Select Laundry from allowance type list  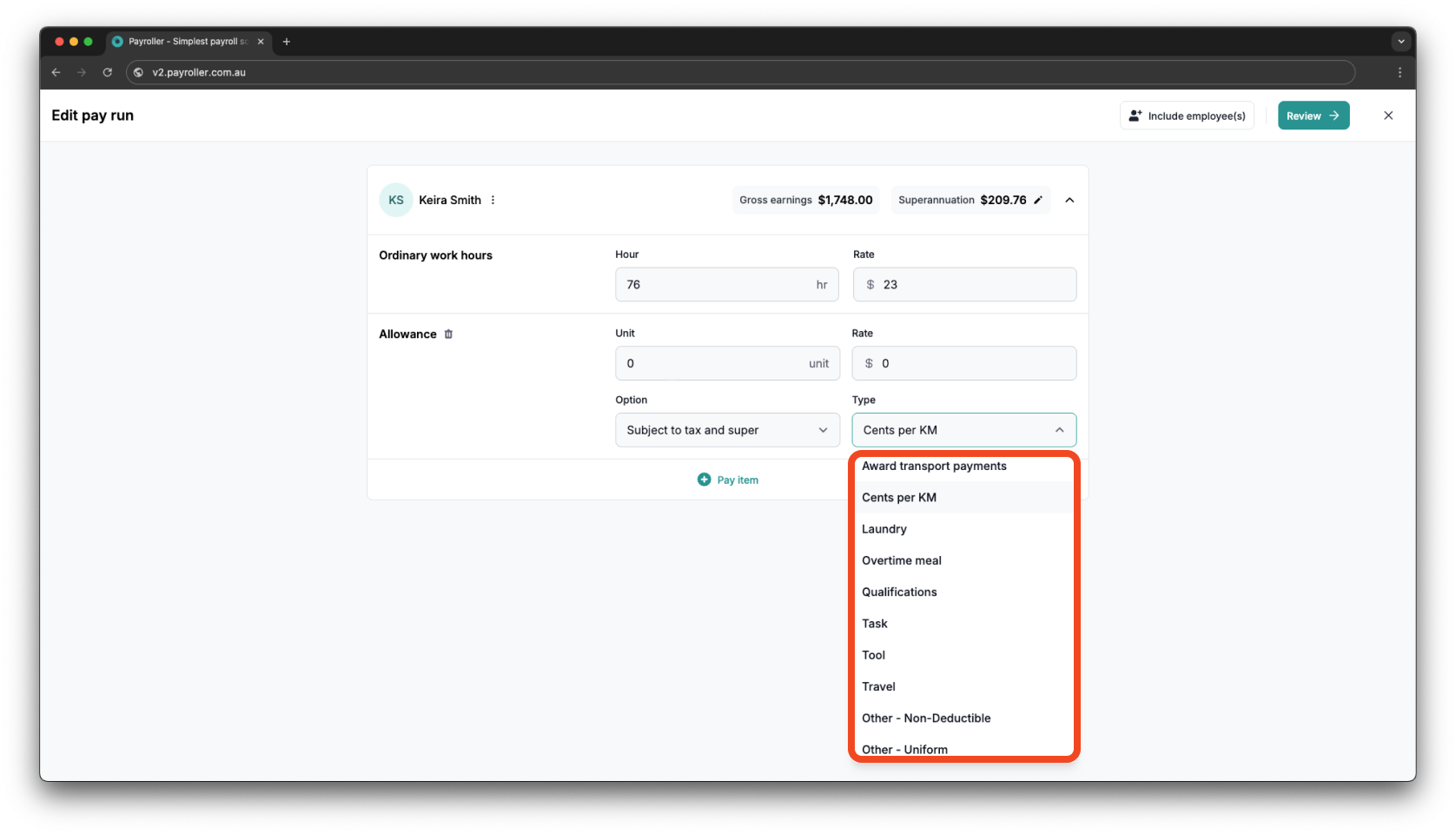[x=884, y=529]
